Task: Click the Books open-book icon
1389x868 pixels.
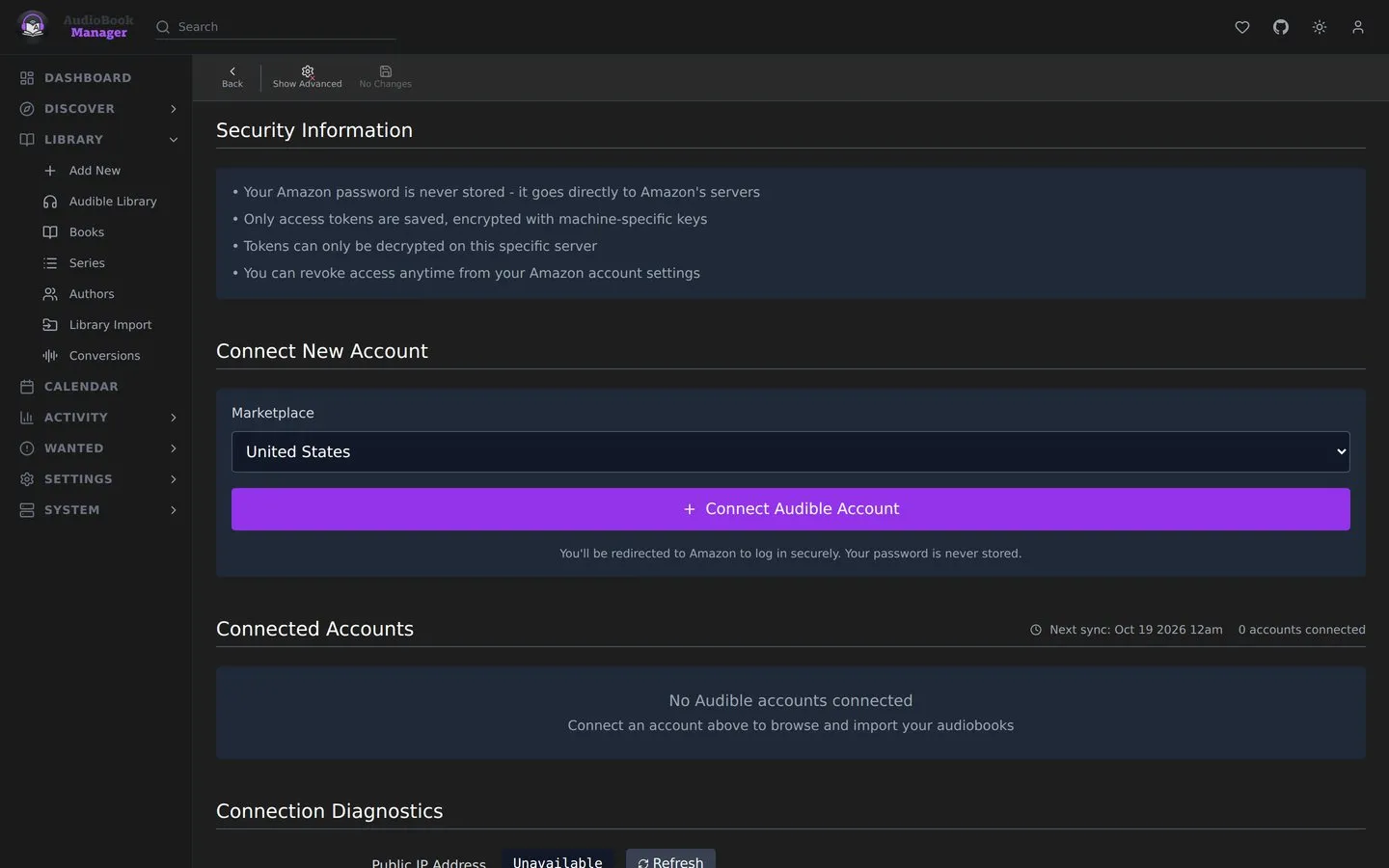Action: click(50, 232)
